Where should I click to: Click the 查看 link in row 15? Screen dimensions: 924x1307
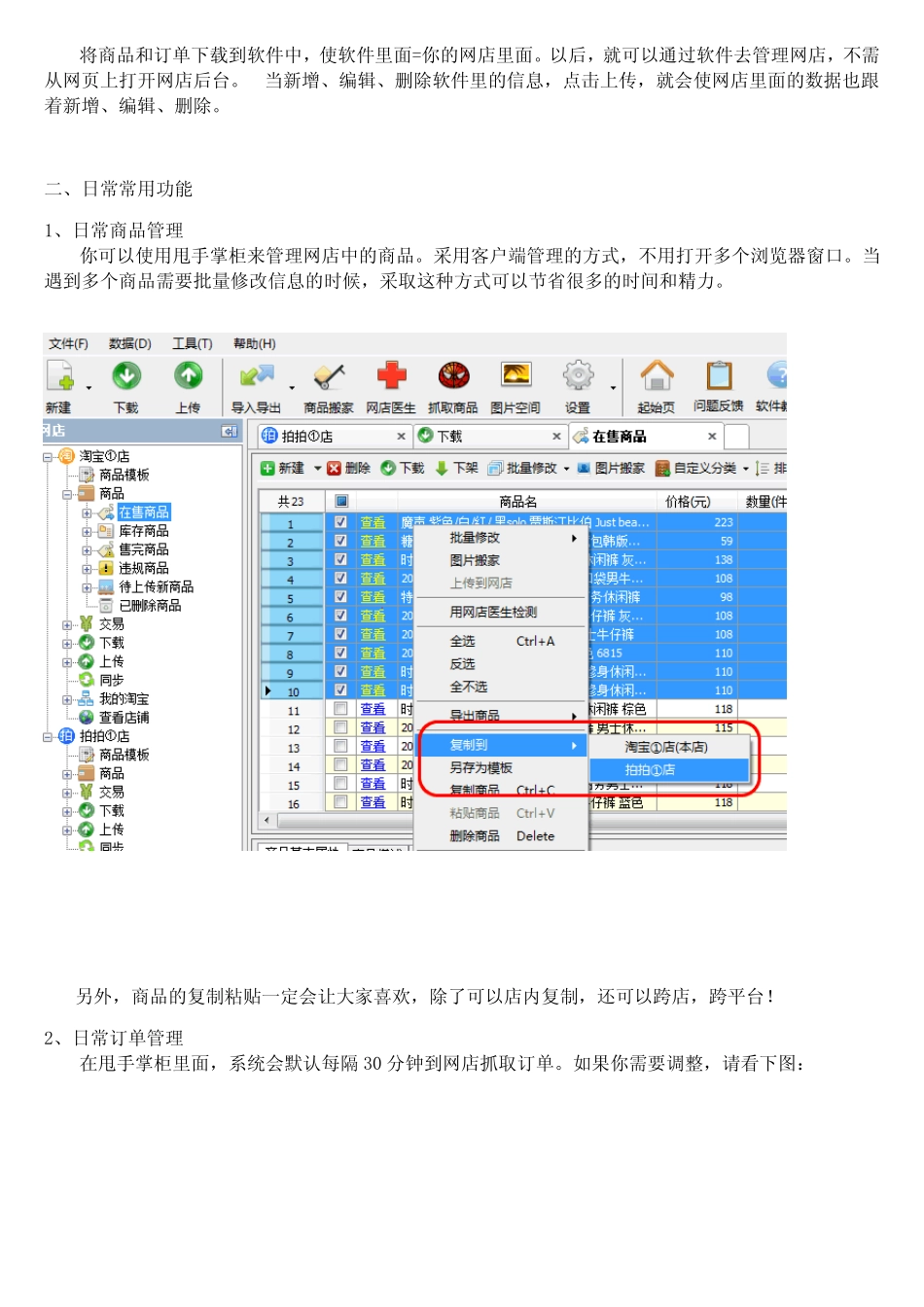[373, 784]
